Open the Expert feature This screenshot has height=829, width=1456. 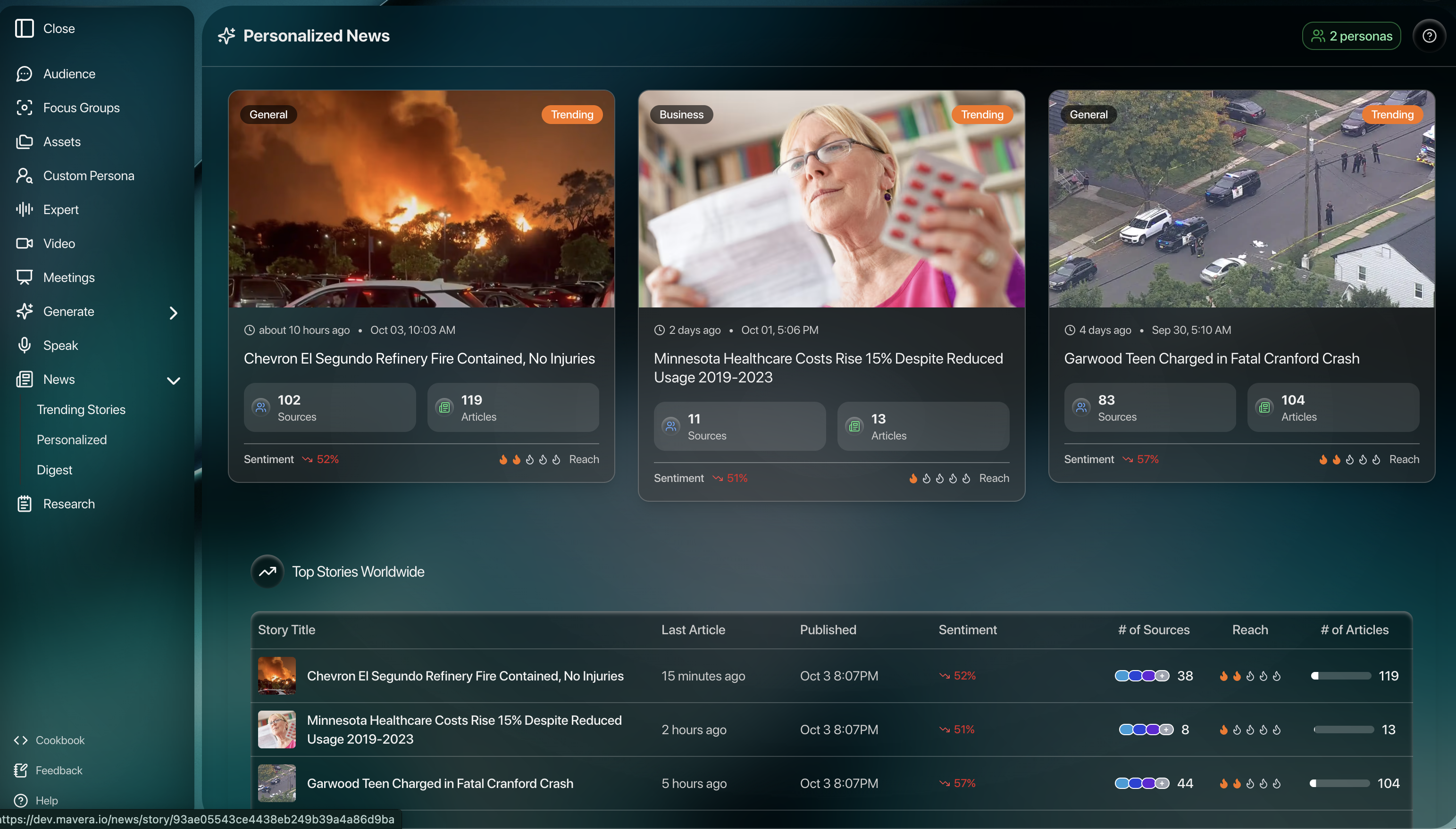coord(60,209)
